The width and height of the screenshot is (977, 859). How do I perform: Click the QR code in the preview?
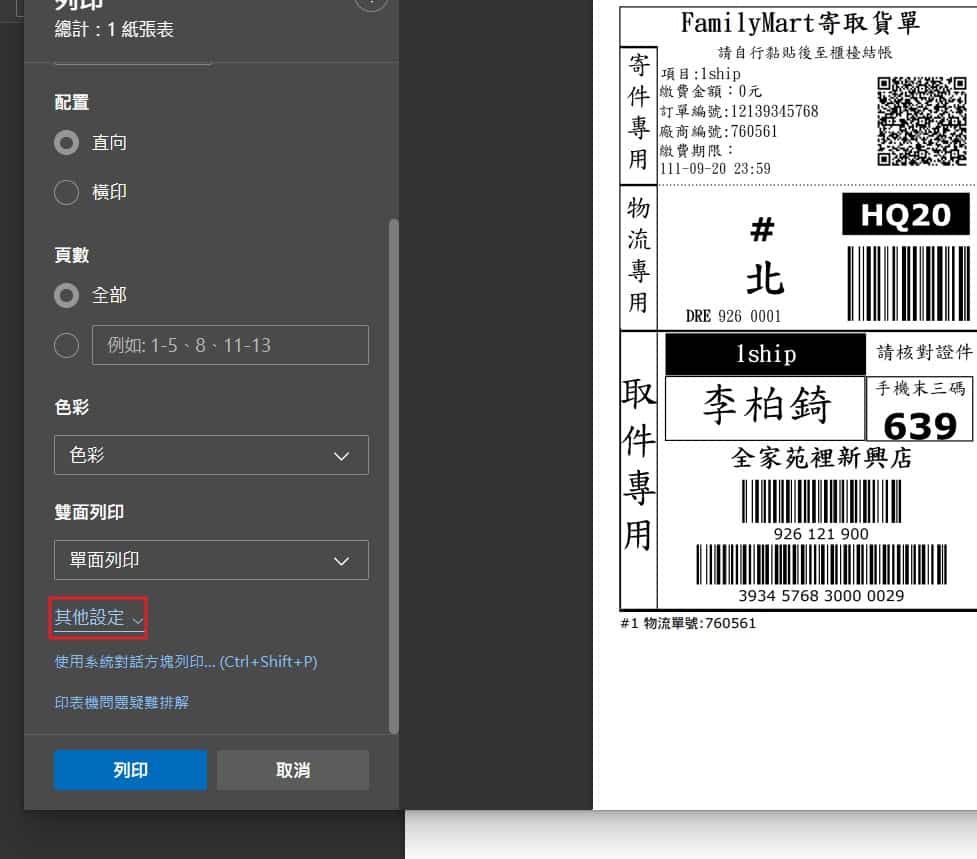pos(922,121)
